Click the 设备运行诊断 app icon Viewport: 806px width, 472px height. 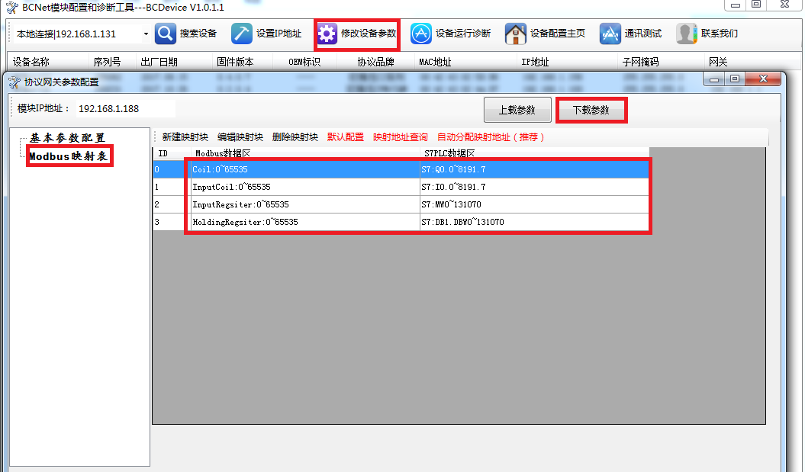[x=420, y=34]
